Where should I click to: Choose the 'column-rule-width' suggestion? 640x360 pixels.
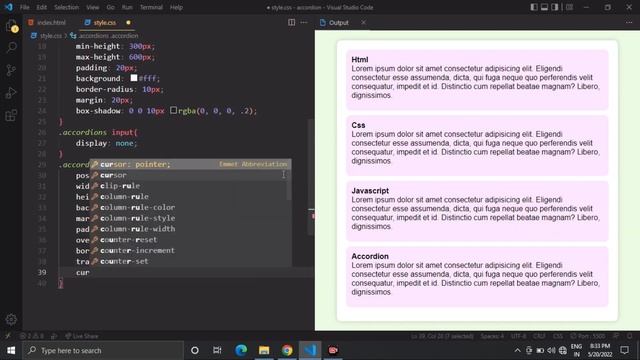pyautogui.click(x=190, y=229)
